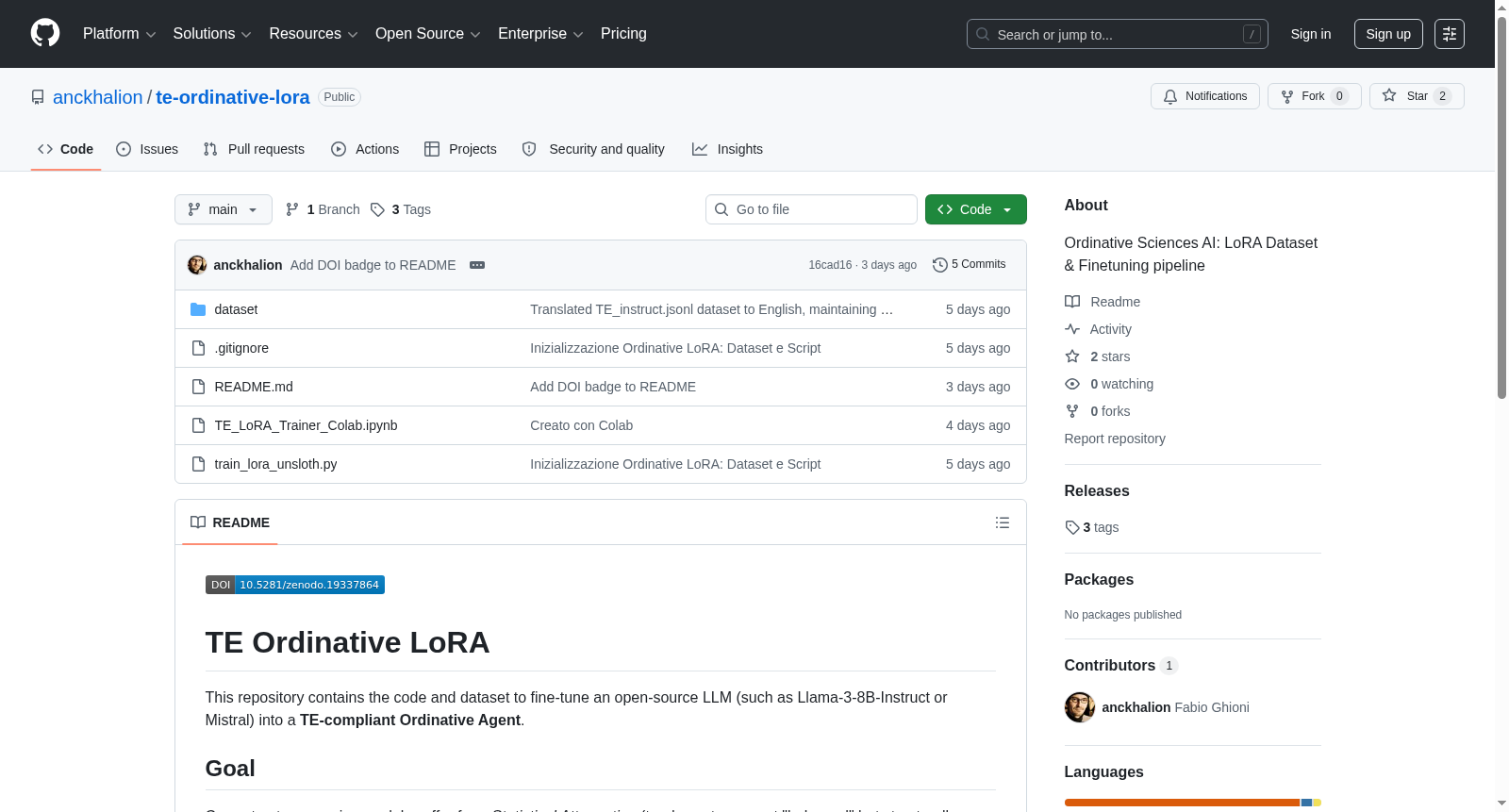Open the 3 tags link under Releases
The height and width of the screenshot is (812, 1509).
tap(1092, 527)
